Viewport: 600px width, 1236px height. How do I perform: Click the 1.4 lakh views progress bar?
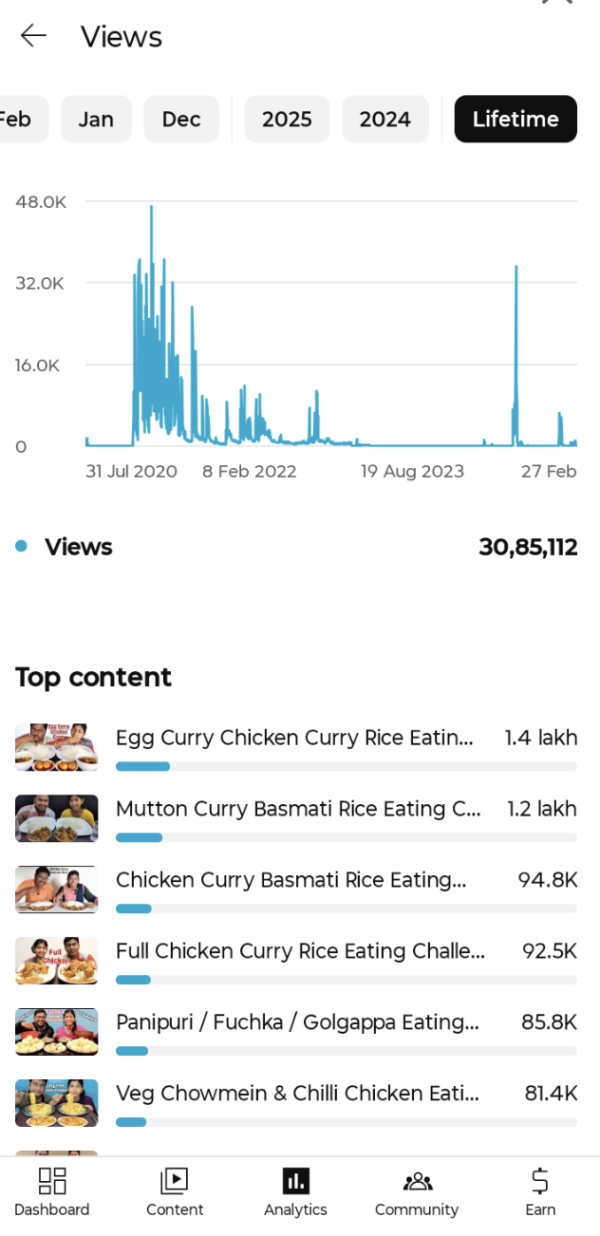(x=346, y=766)
